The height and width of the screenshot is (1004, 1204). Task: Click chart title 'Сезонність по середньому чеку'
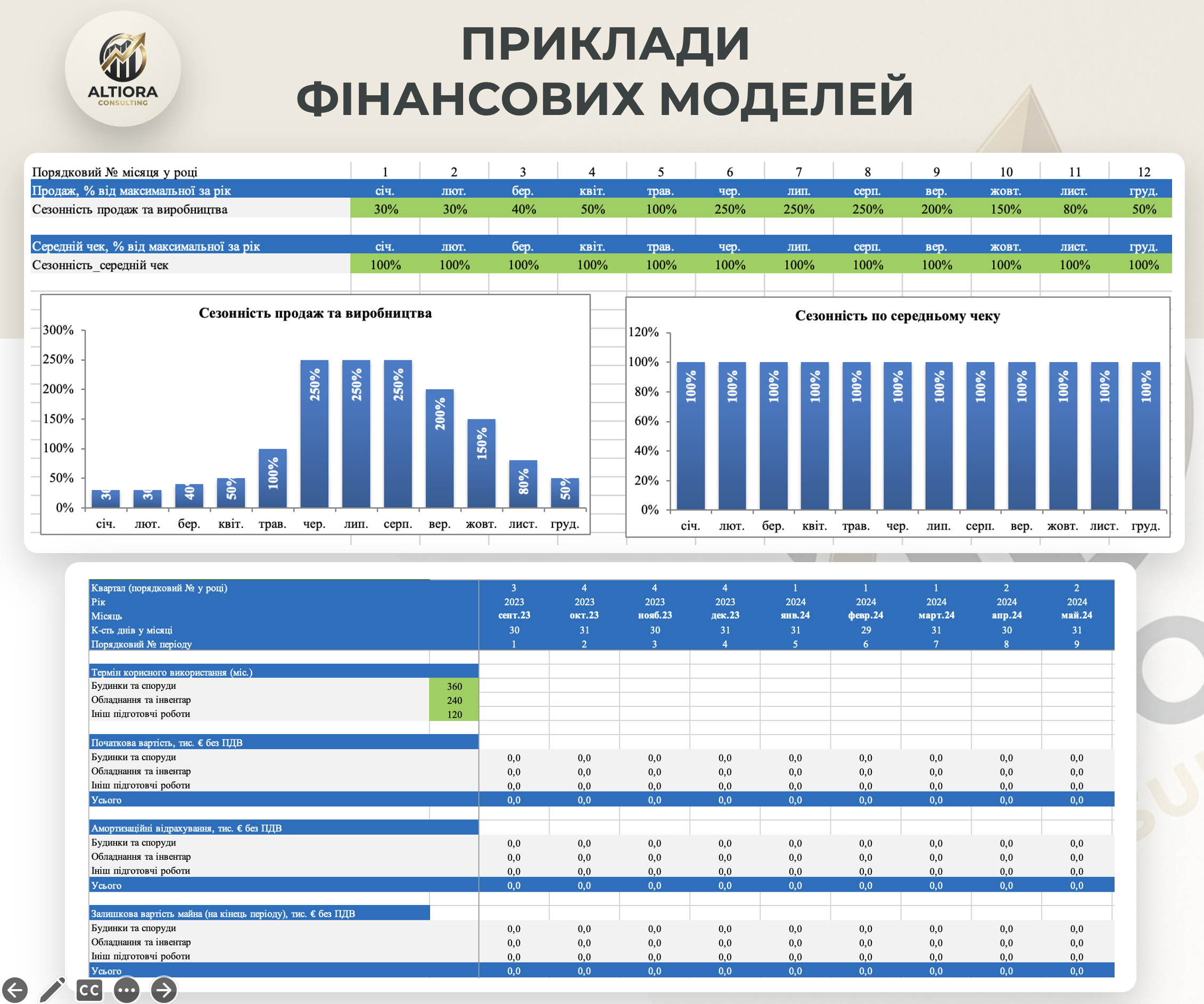[x=897, y=316]
